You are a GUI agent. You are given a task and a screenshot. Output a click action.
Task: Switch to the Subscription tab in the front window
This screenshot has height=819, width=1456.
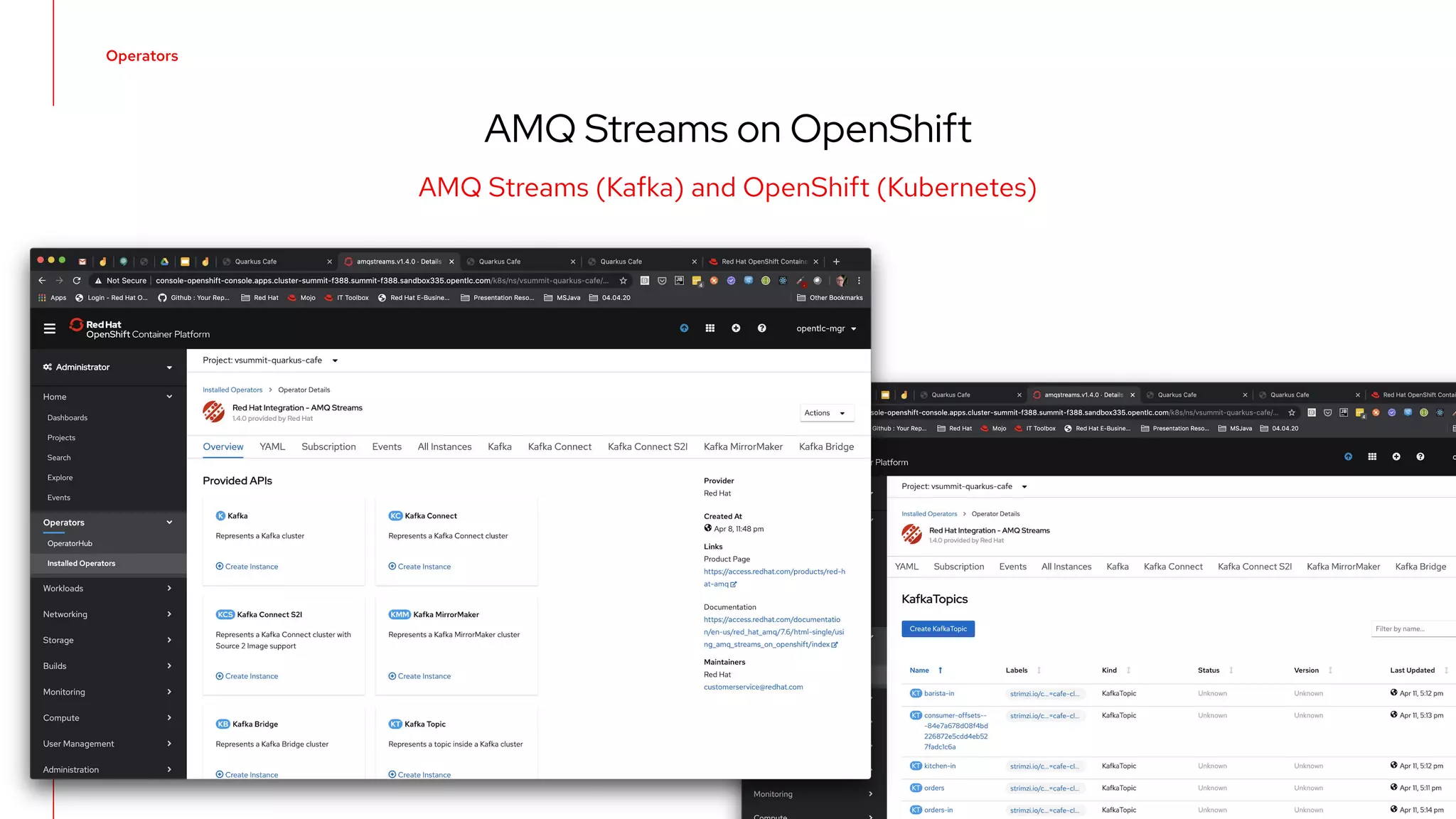coord(328,446)
